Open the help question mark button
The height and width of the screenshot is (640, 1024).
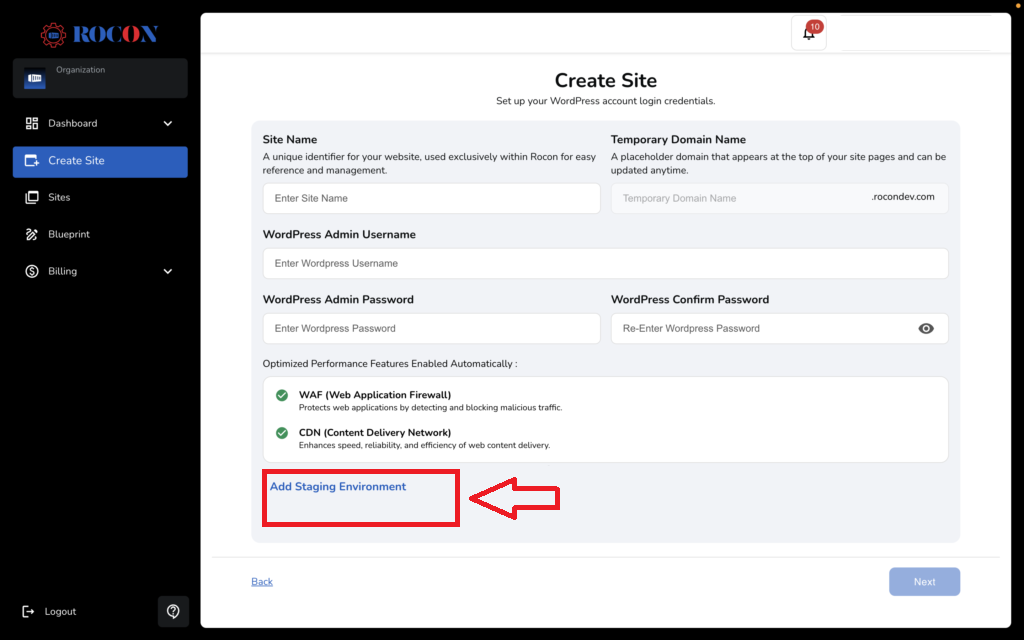173,611
